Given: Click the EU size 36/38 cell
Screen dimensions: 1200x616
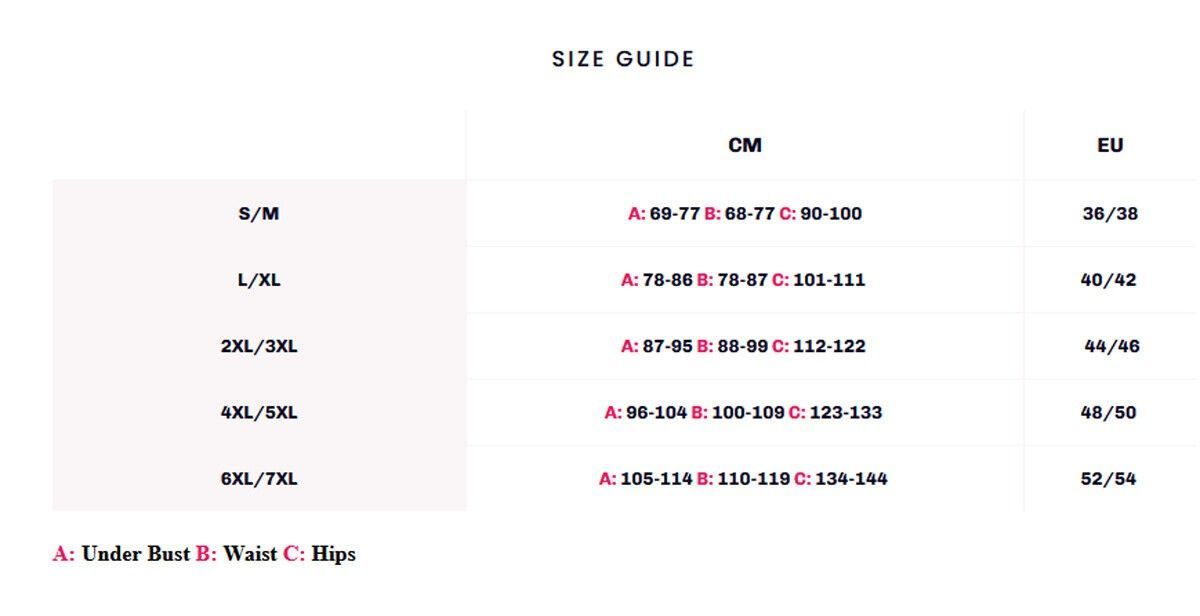Looking at the screenshot, I should click(x=1110, y=213).
